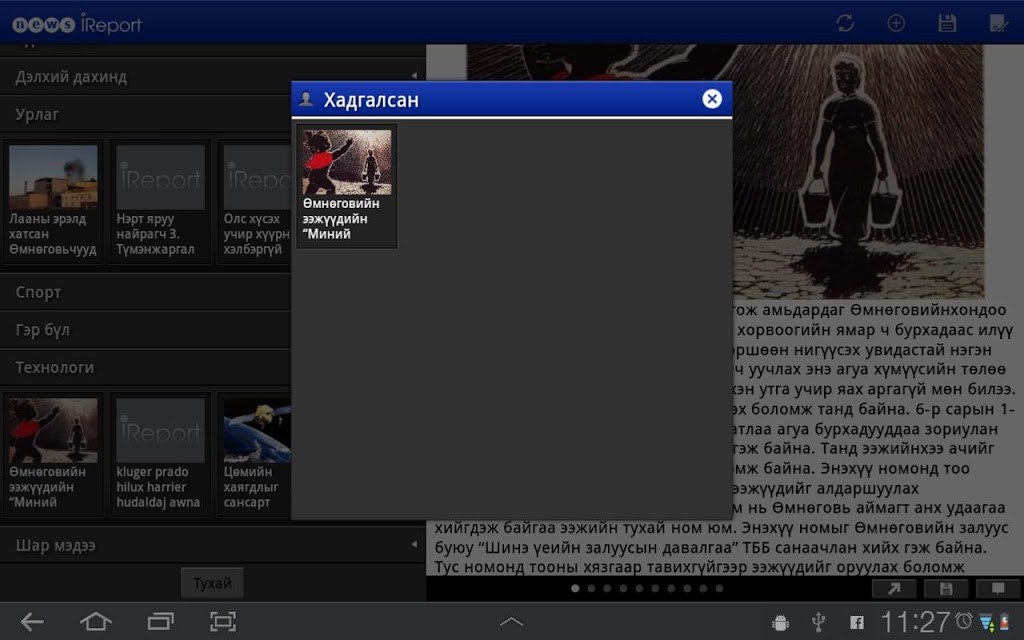Tap the alarm clock status icon

(964, 620)
